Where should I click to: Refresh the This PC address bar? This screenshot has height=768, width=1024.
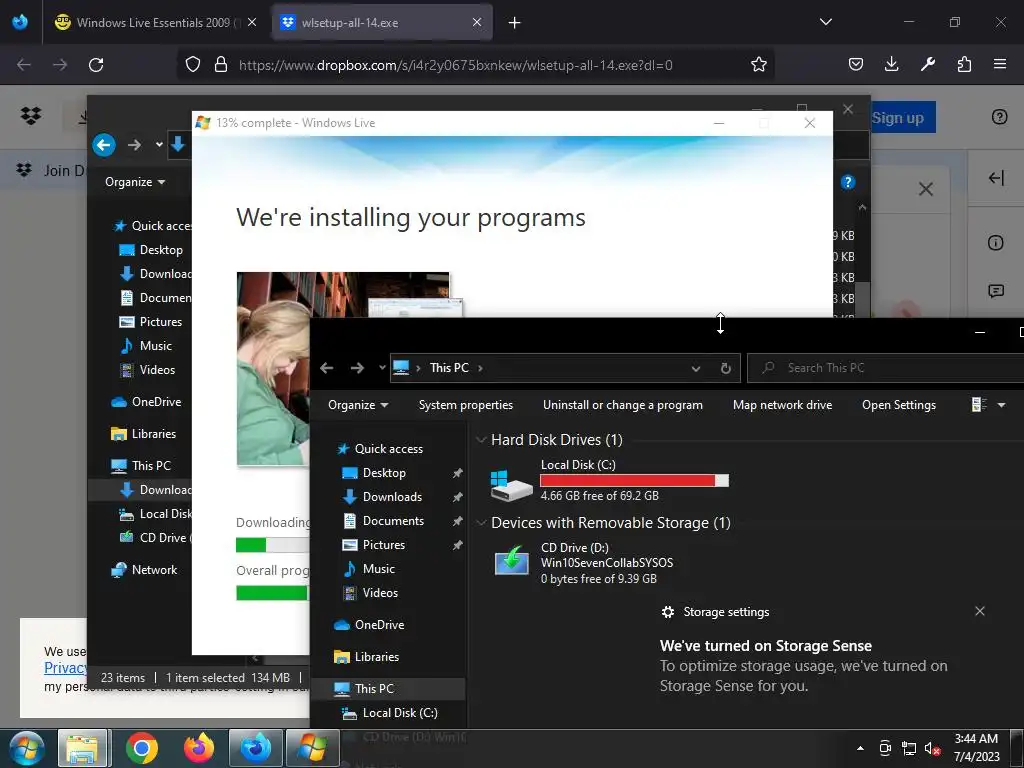pos(725,368)
